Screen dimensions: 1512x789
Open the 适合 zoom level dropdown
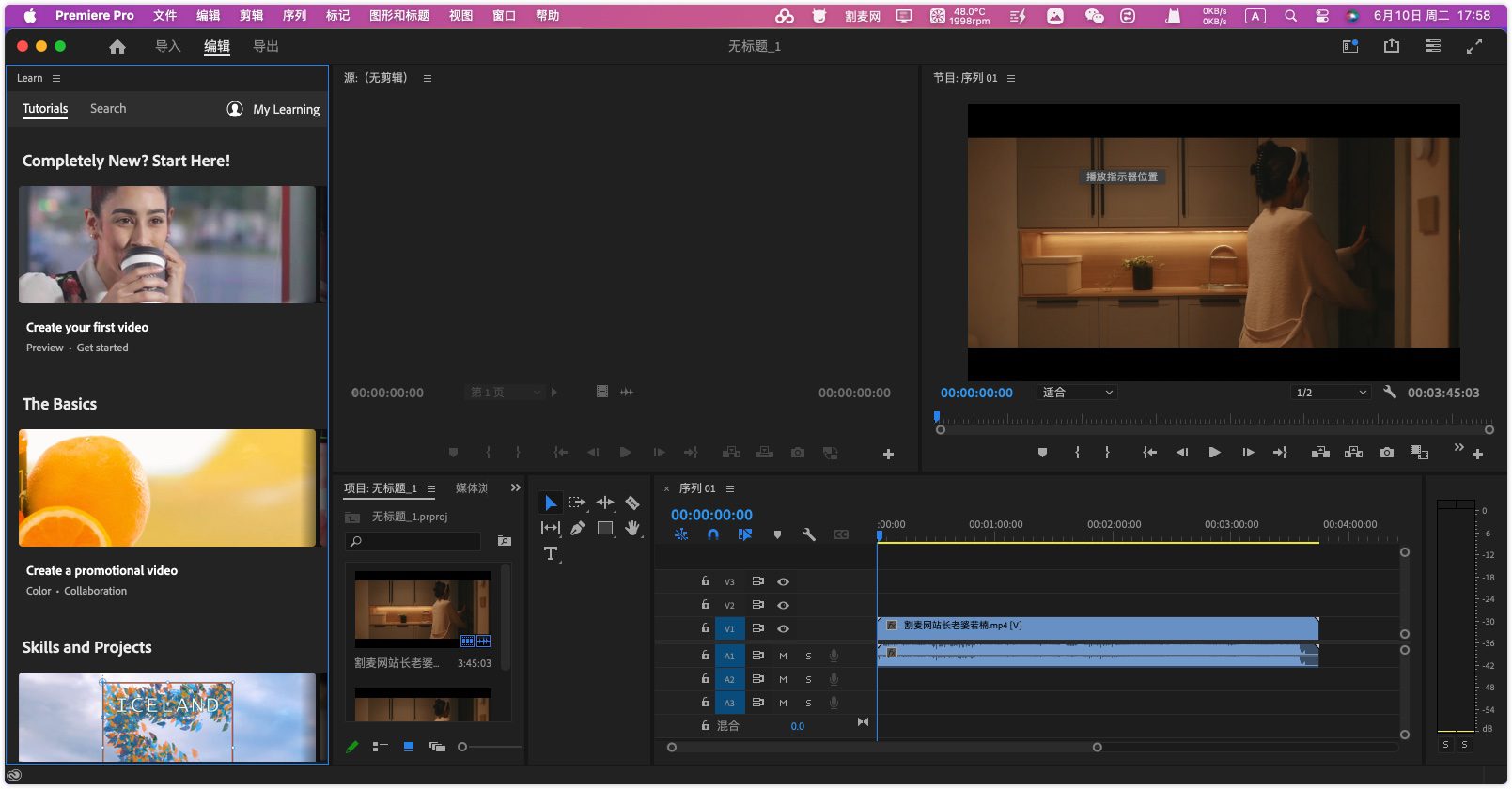click(1077, 393)
